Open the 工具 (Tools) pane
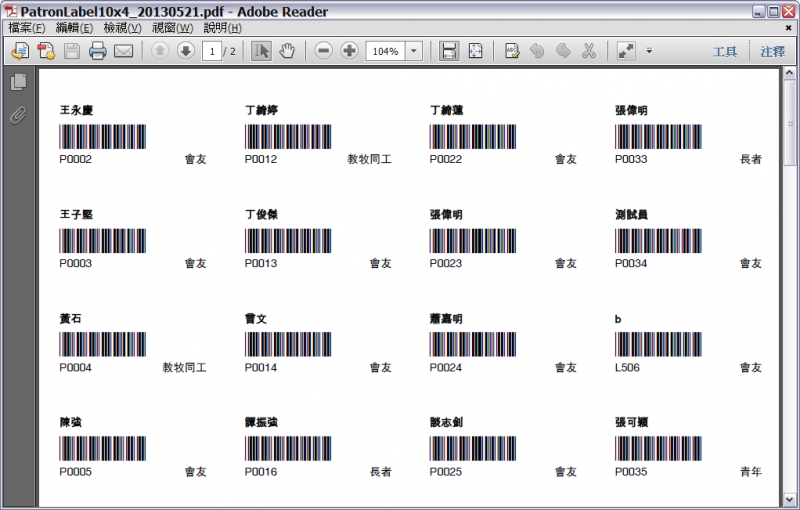The height and width of the screenshot is (510, 800). 725,51
